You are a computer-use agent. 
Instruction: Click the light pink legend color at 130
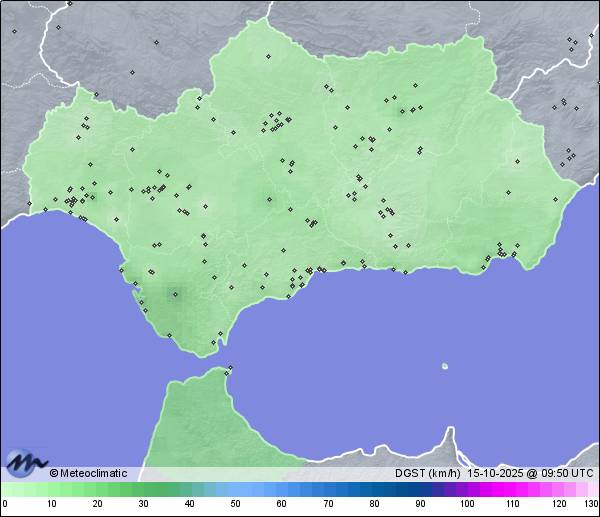593,490
